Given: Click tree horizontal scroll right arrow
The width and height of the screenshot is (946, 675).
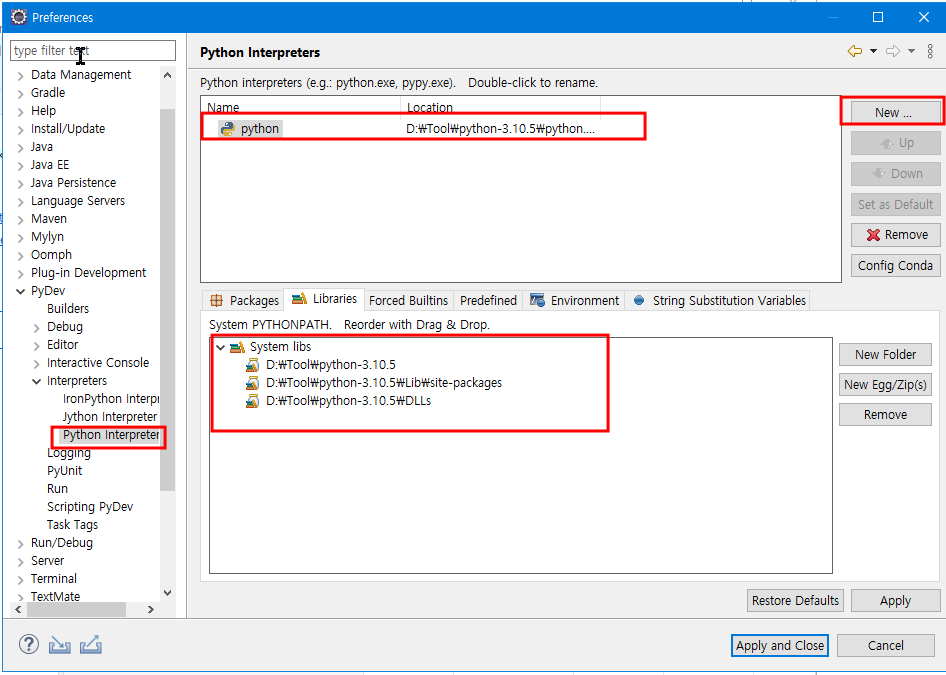Looking at the screenshot, I should 151,609.
